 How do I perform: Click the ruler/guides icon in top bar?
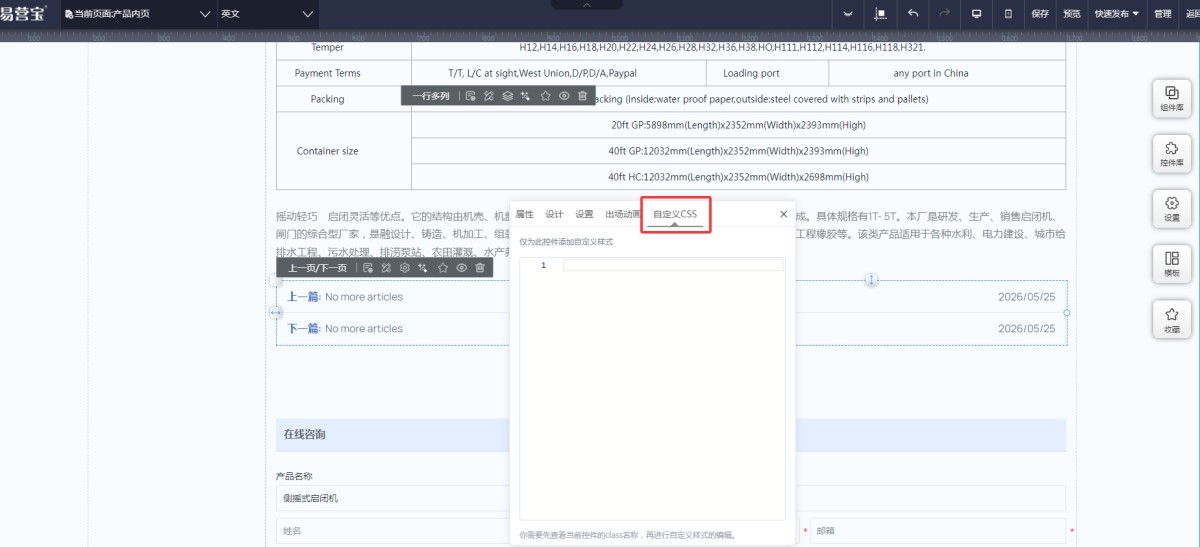pyautogui.click(x=881, y=14)
